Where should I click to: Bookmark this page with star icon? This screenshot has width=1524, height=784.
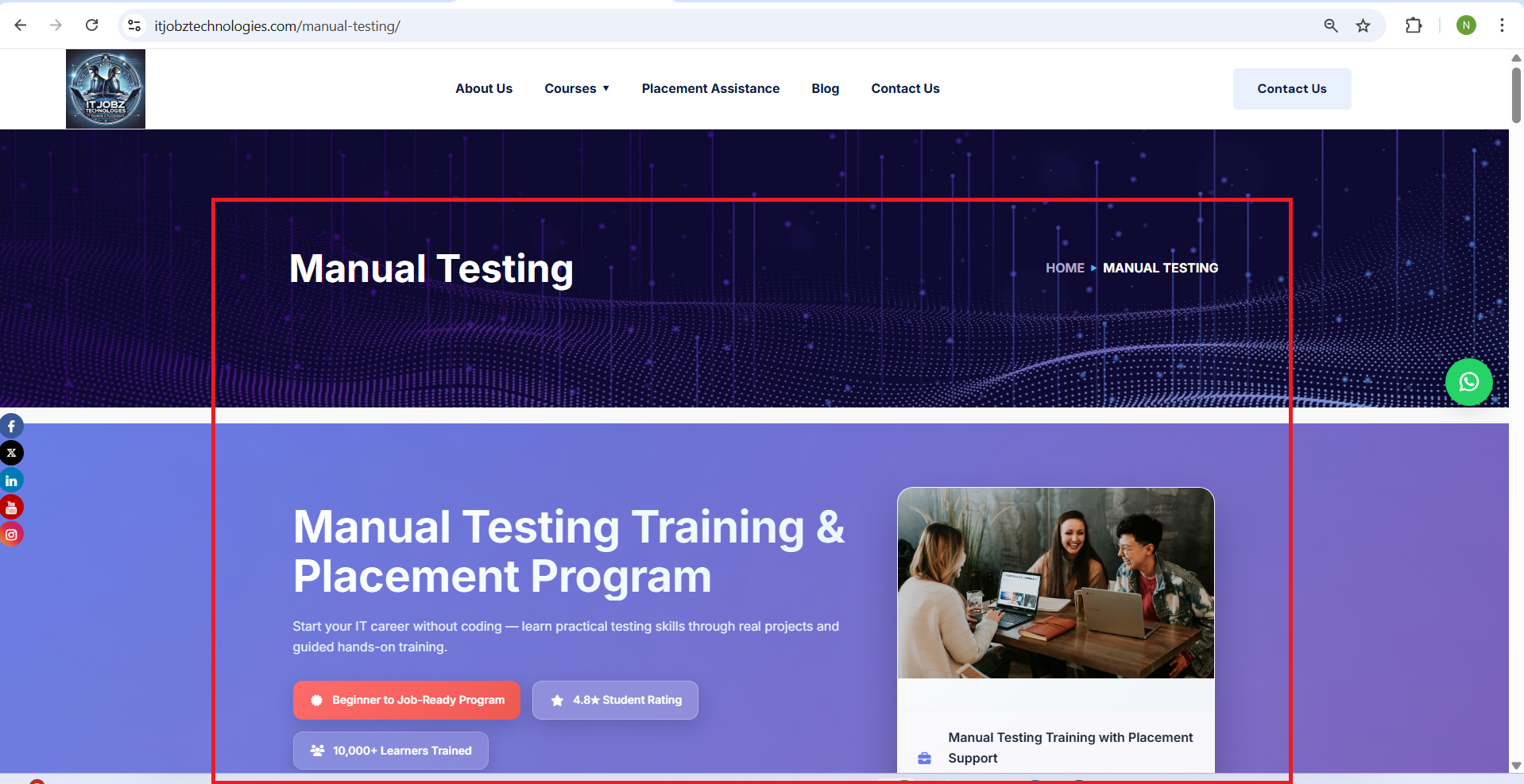click(x=1363, y=25)
